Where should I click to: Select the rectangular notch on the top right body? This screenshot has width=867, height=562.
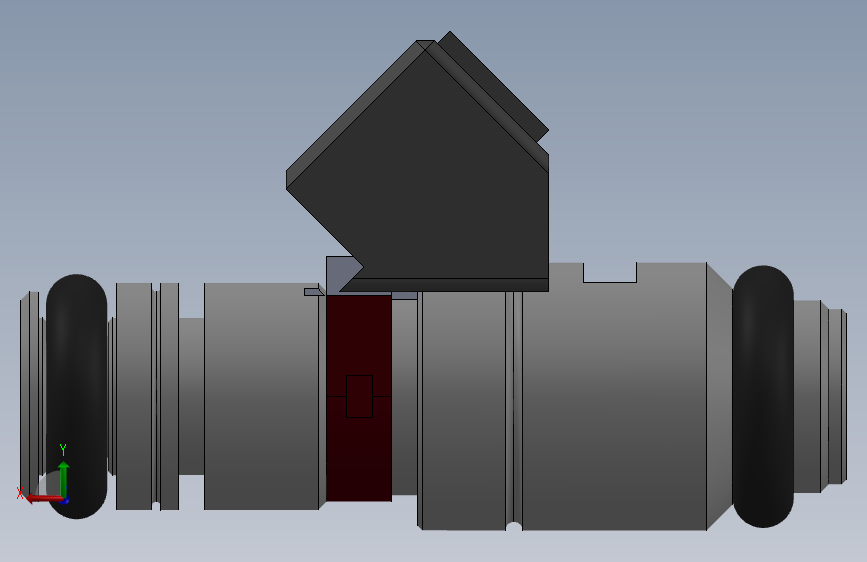[x=610, y=273]
